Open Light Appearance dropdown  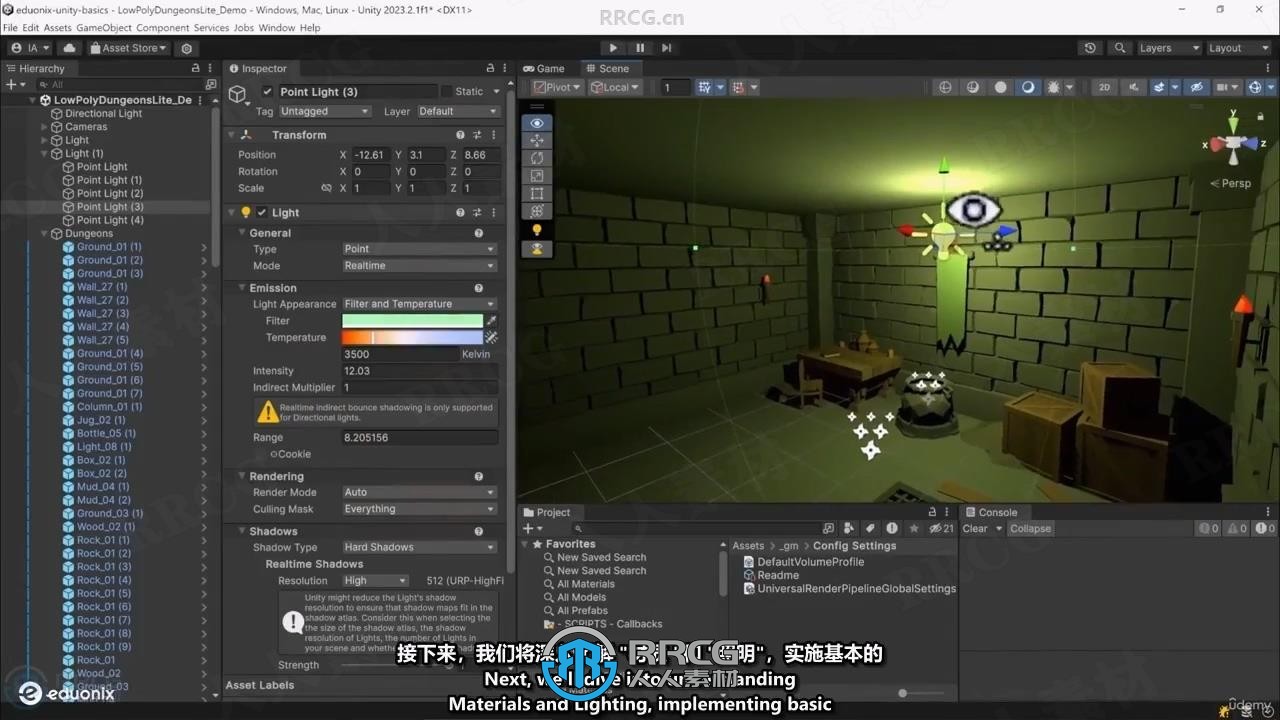tap(419, 304)
